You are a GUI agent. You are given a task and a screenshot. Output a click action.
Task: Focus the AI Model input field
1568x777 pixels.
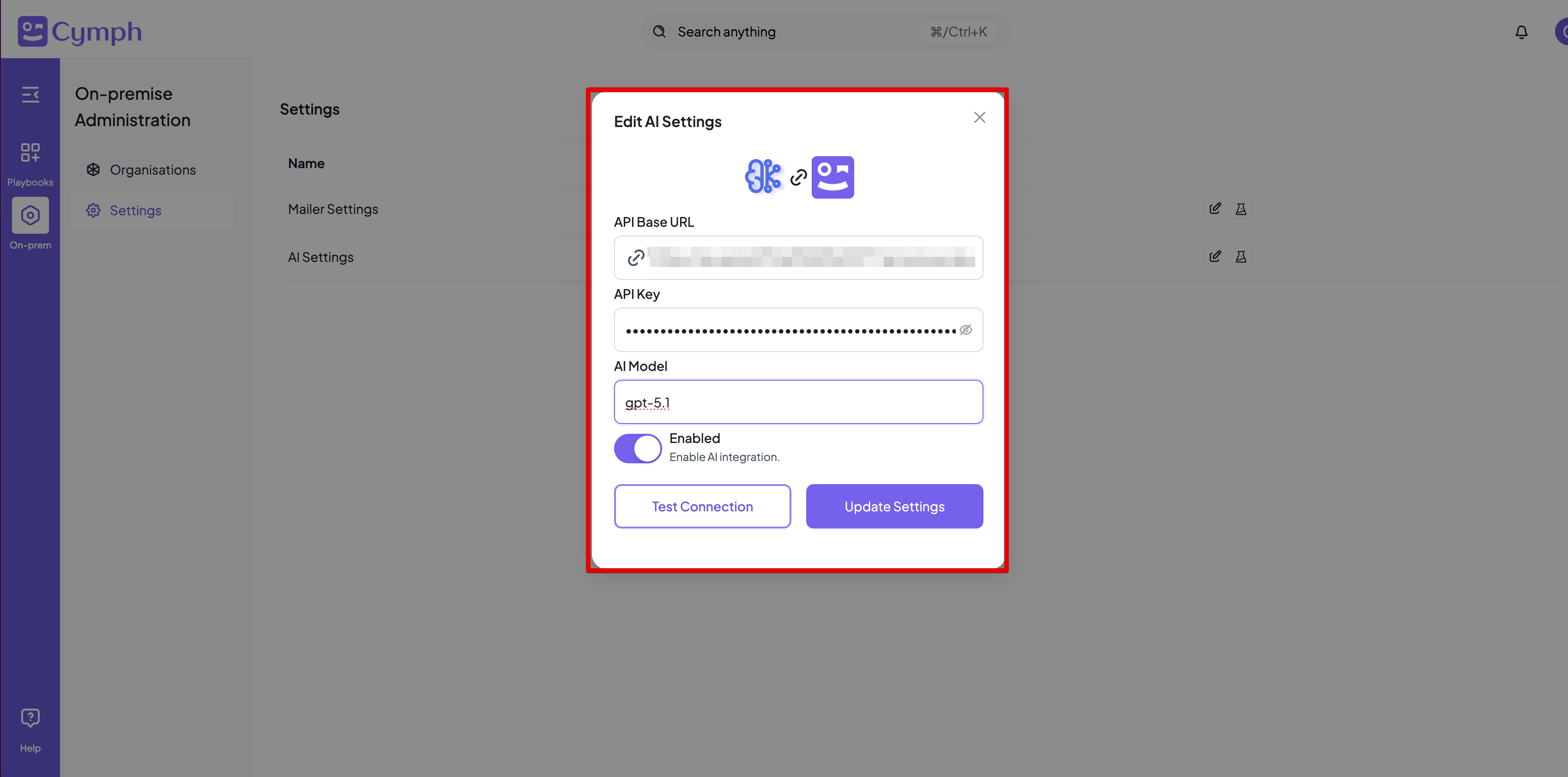pos(798,402)
